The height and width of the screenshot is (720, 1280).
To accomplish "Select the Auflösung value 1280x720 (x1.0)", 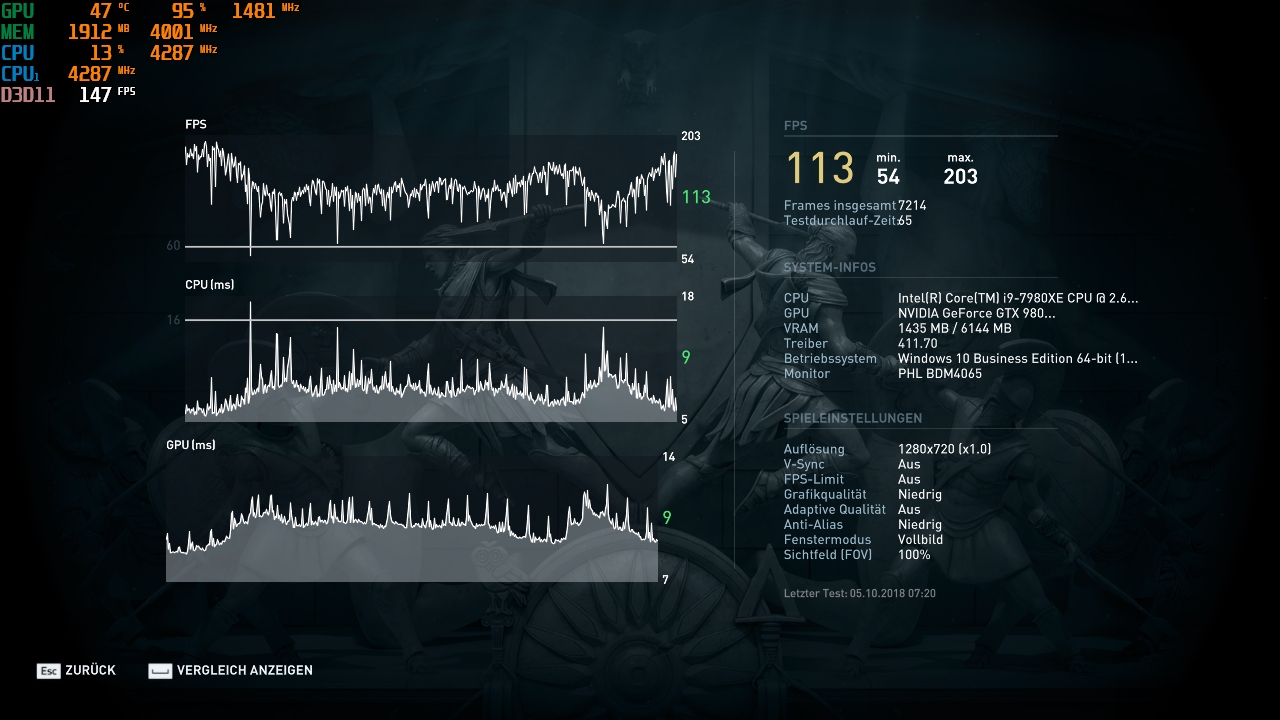I will [x=945, y=449].
